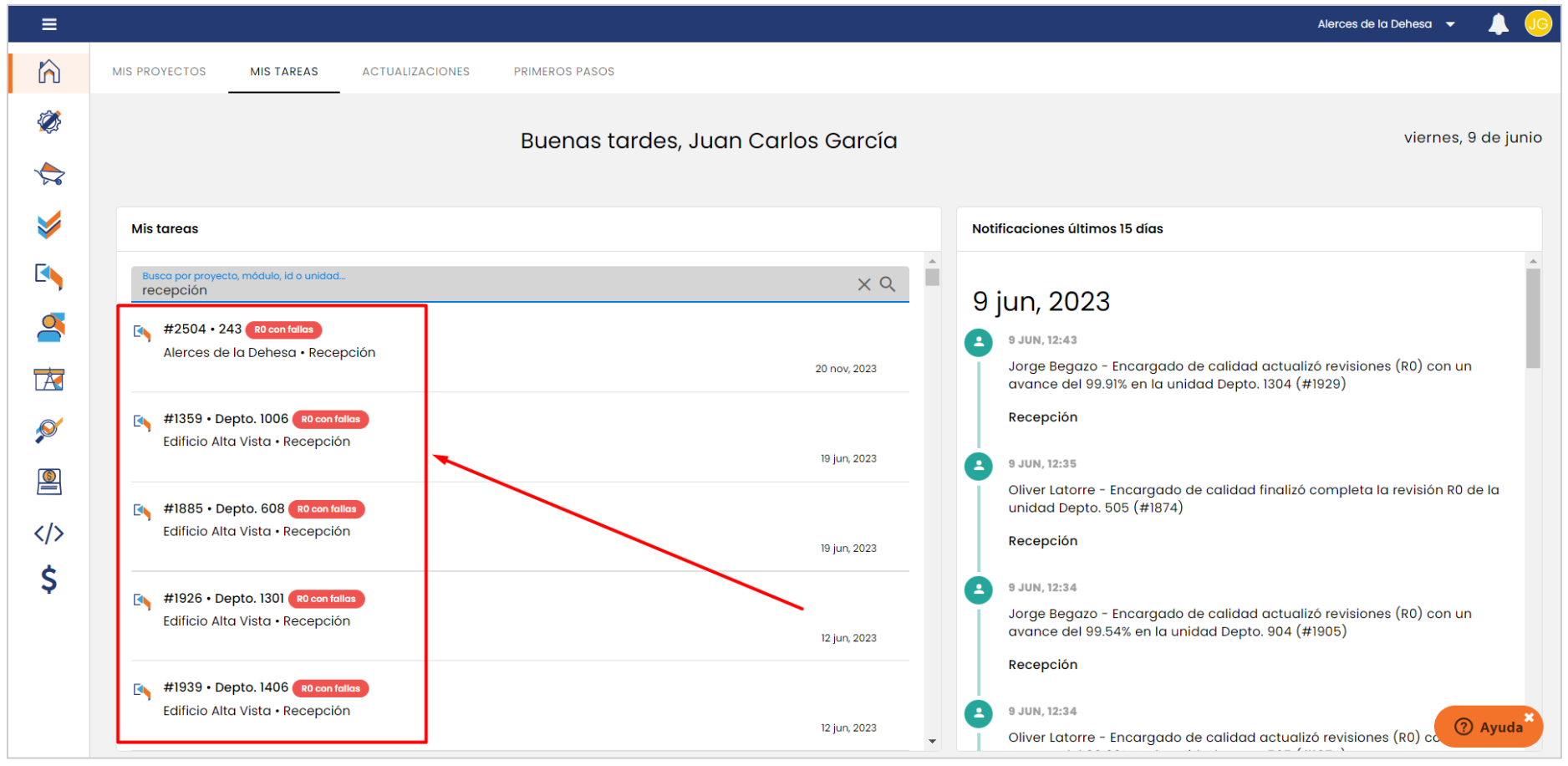Open the JG user avatar menu
The height and width of the screenshot is (766, 1568).
click(1538, 24)
